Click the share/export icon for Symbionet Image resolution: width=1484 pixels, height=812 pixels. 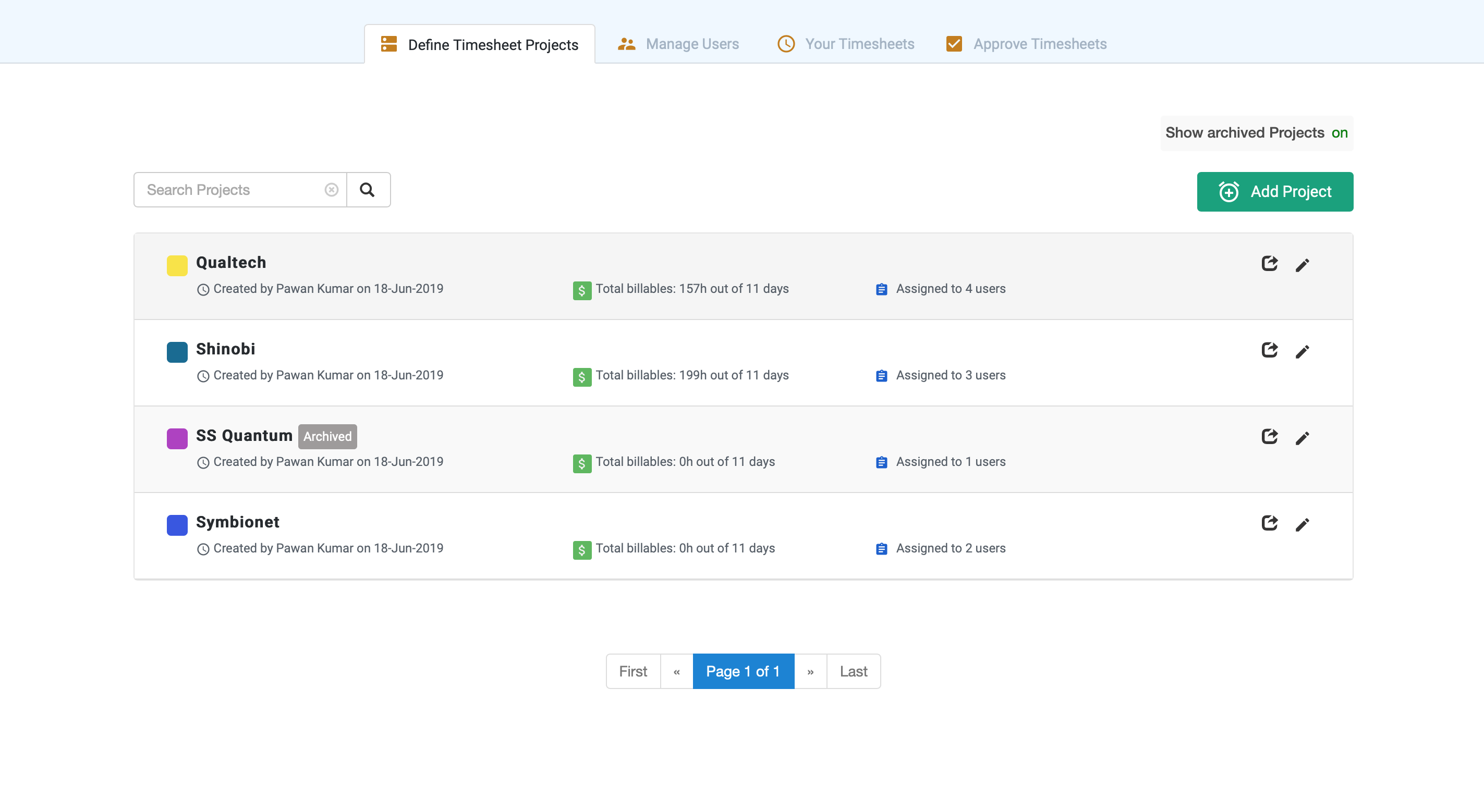1270,523
